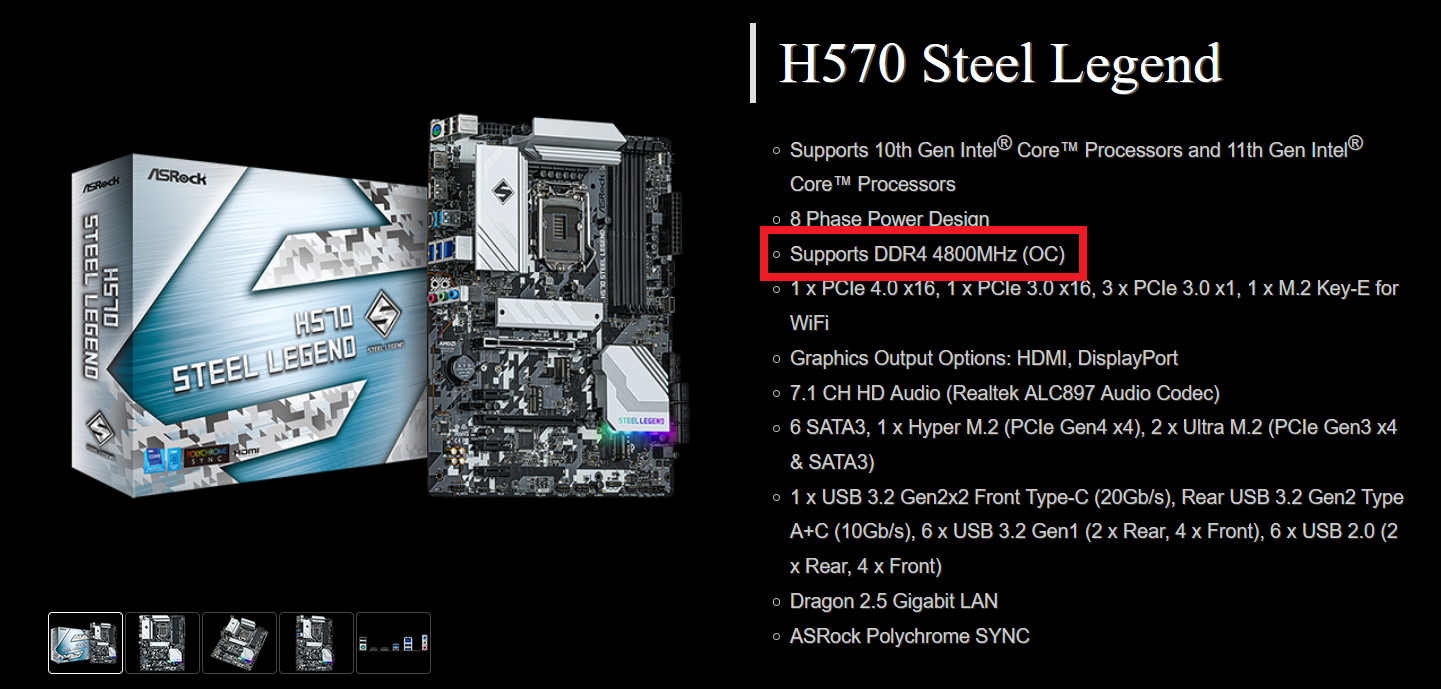Select the rear I/O ports thumbnail
The image size is (1441, 689).
coord(394,643)
